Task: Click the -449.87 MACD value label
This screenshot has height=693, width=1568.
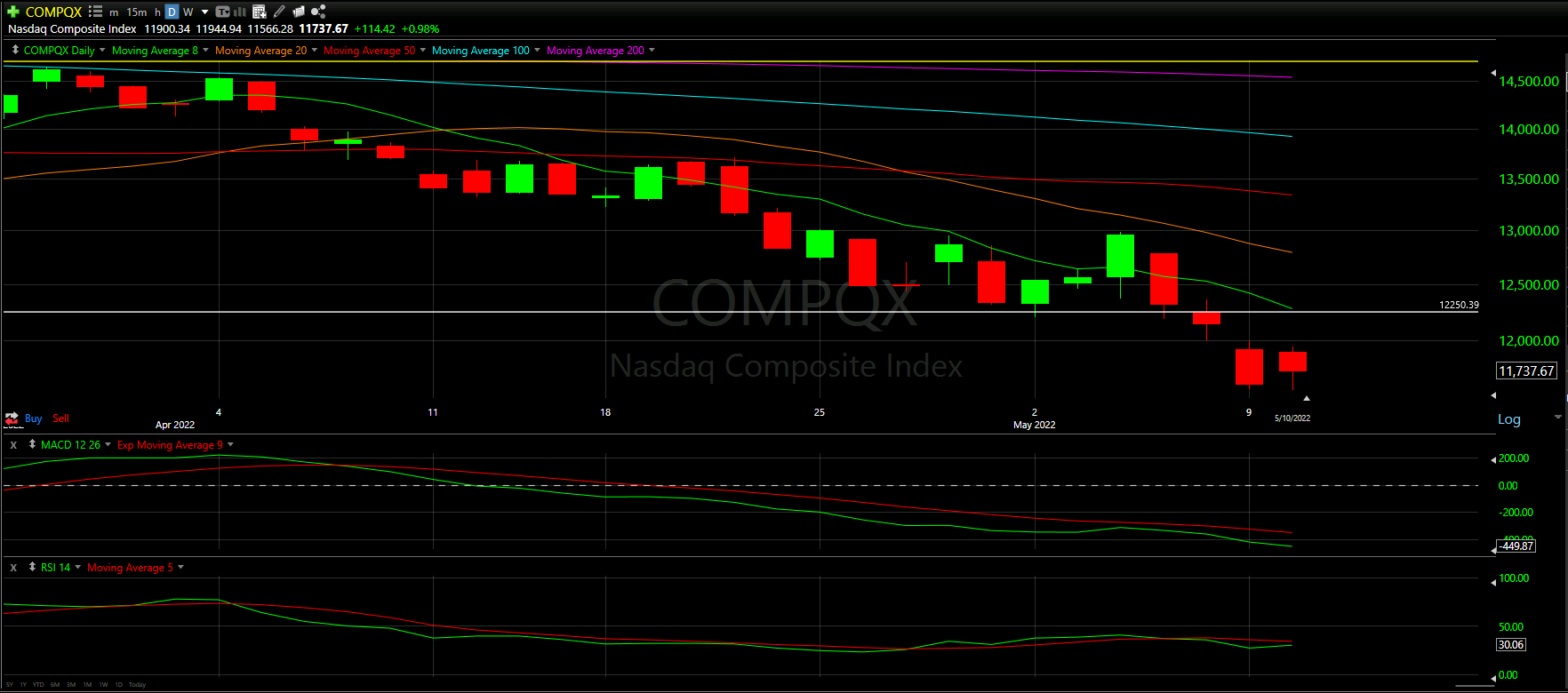Action: [x=1516, y=546]
